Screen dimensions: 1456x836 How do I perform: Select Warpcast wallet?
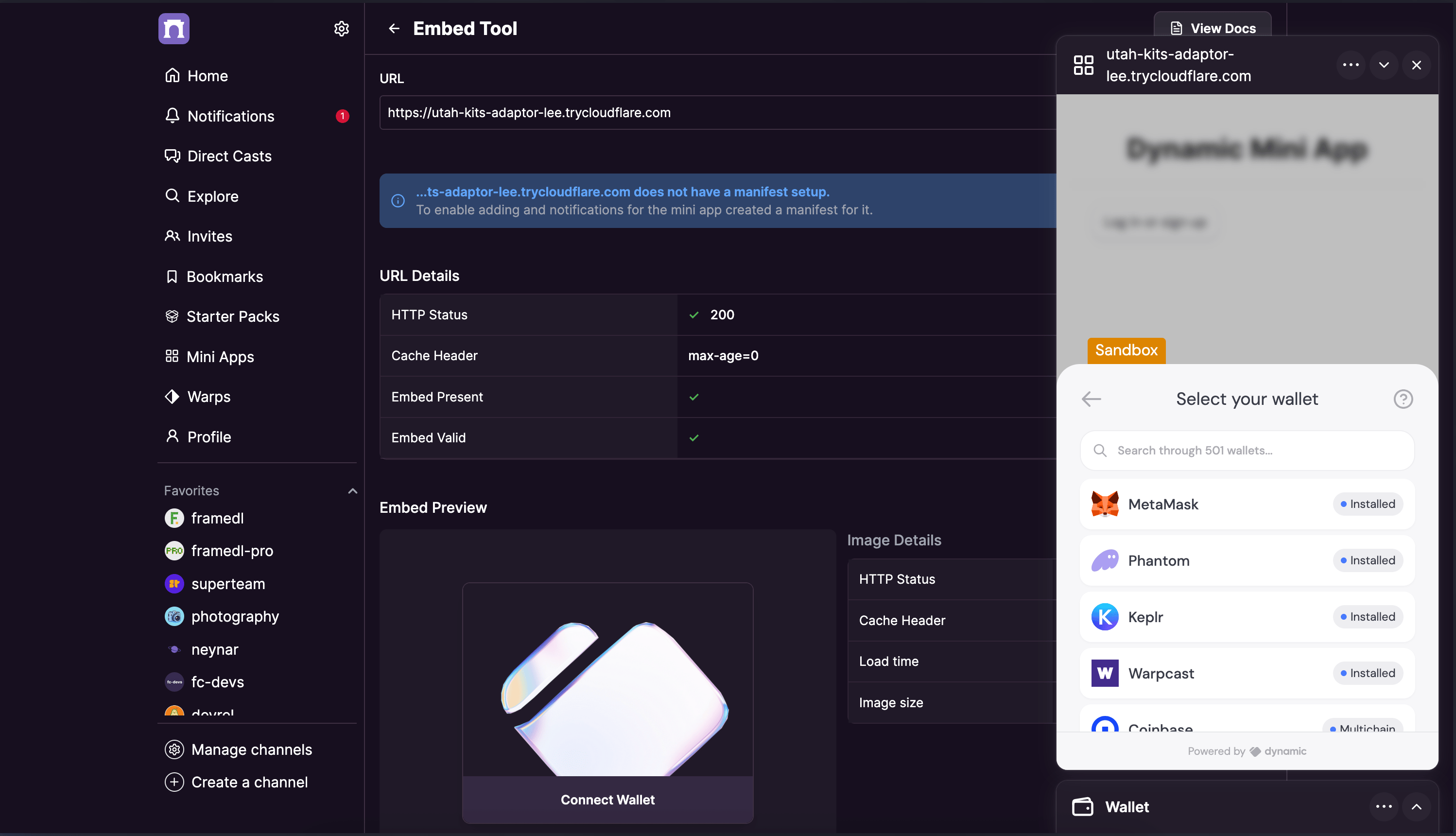pyautogui.click(x=1247, y=673)
